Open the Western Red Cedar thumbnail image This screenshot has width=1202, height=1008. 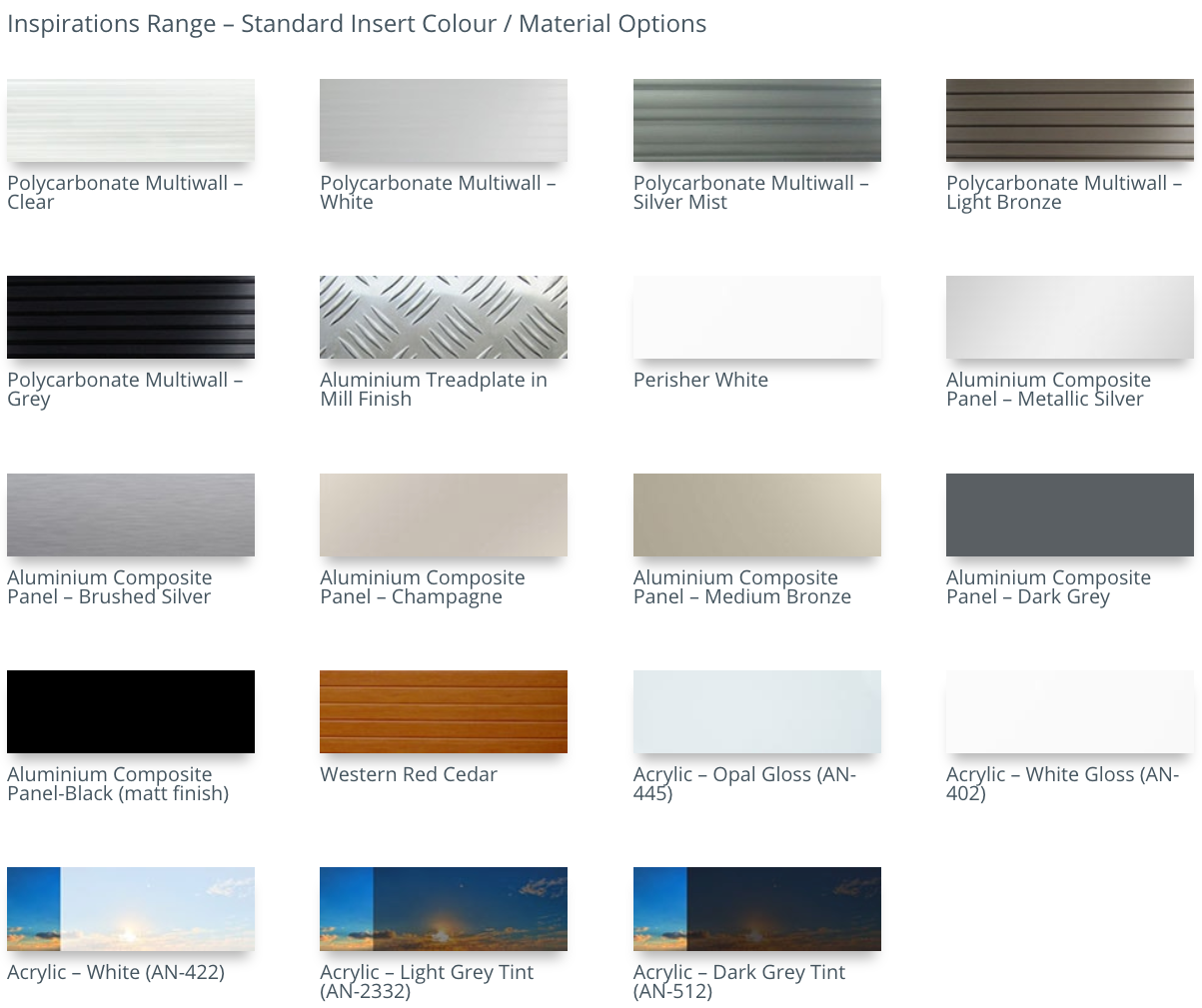(444, 711)
